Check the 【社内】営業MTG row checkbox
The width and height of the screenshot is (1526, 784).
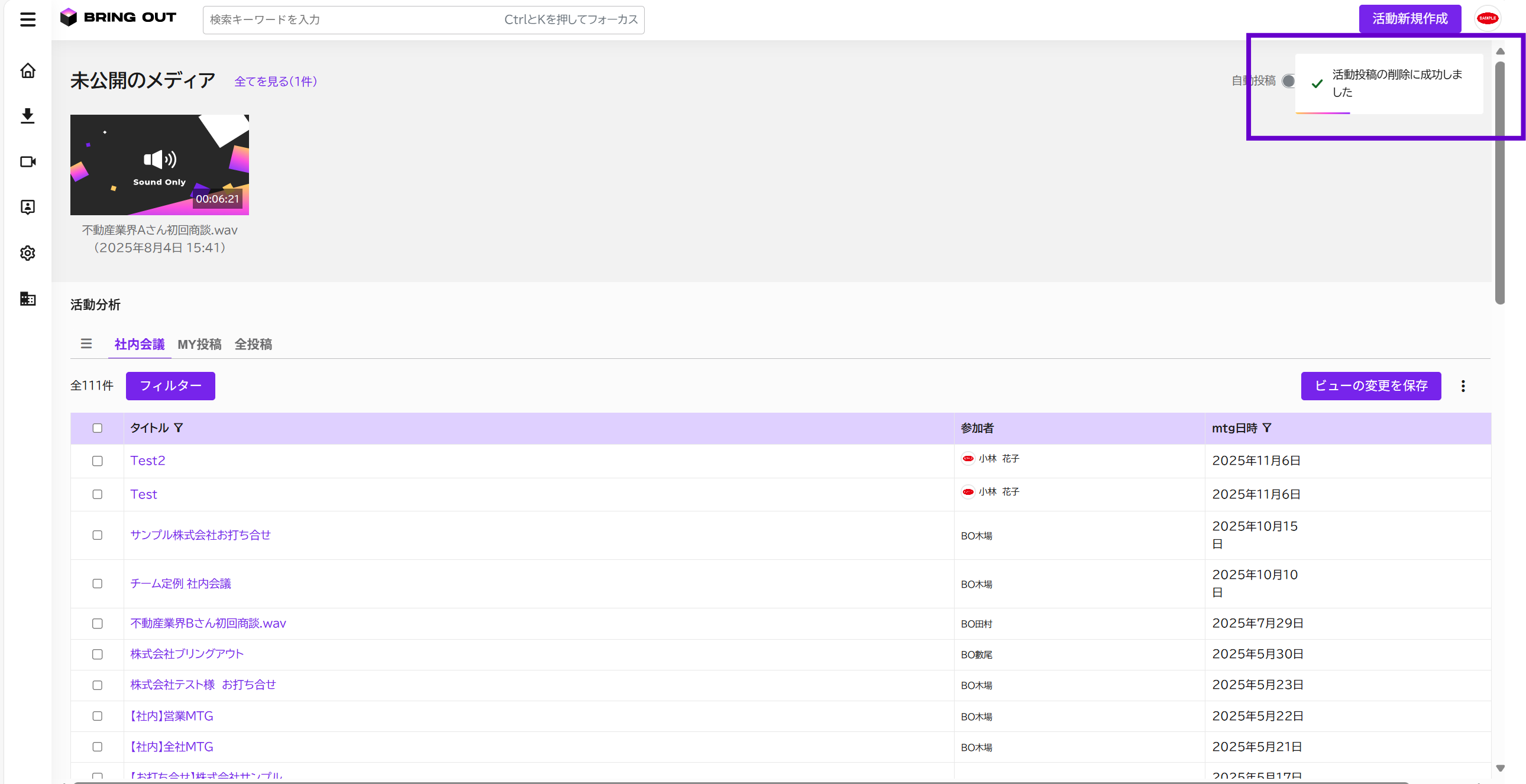pos(97,716)
